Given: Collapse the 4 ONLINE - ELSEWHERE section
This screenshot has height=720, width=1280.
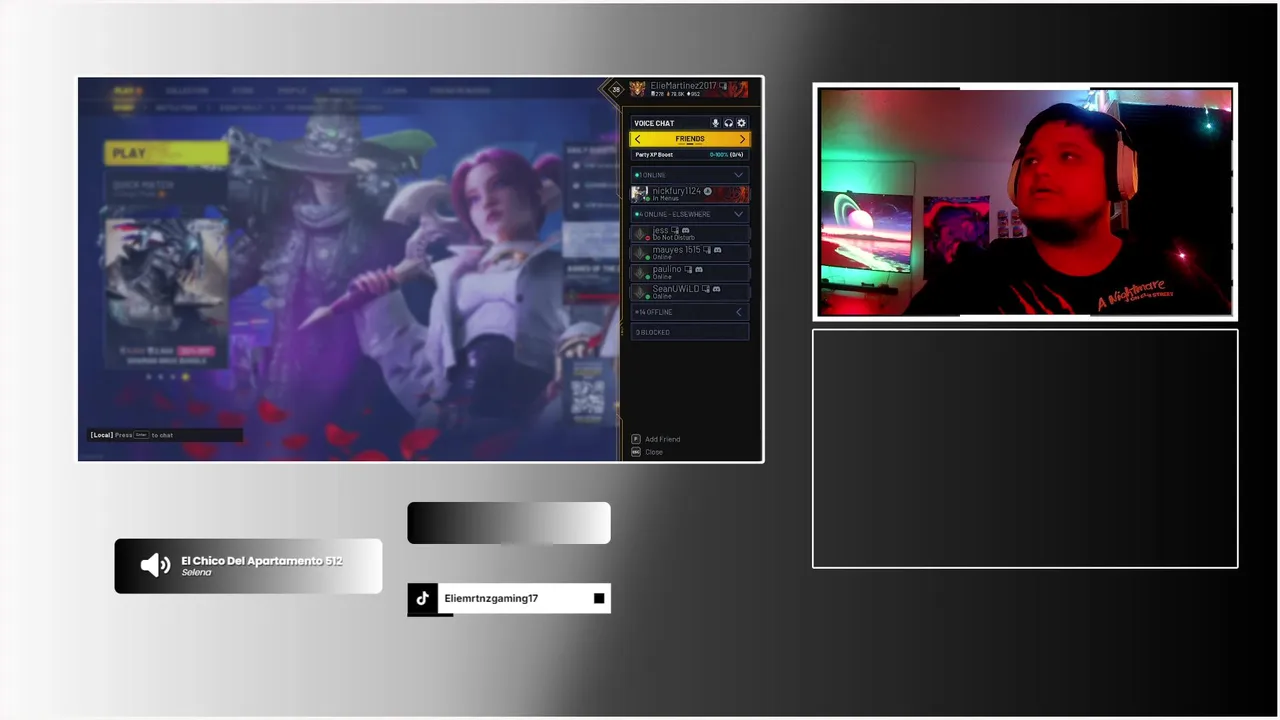Looking at the screenshot, I should (x=690, y=214).
